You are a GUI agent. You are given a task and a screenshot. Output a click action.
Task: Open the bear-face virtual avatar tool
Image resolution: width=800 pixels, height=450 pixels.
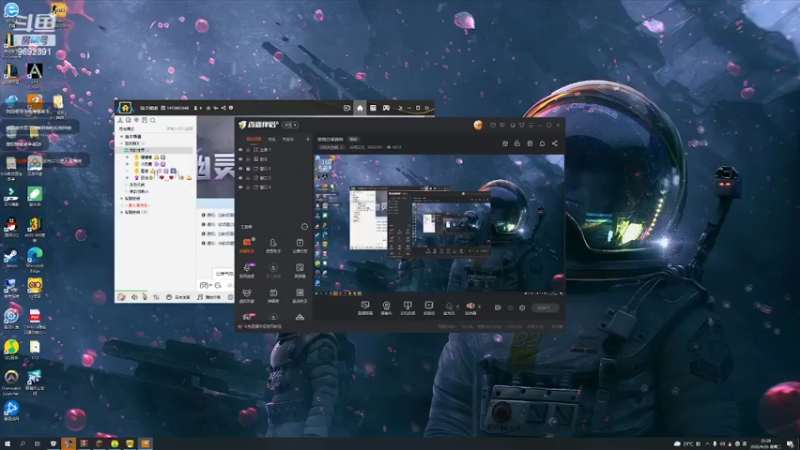pos(247,294)
